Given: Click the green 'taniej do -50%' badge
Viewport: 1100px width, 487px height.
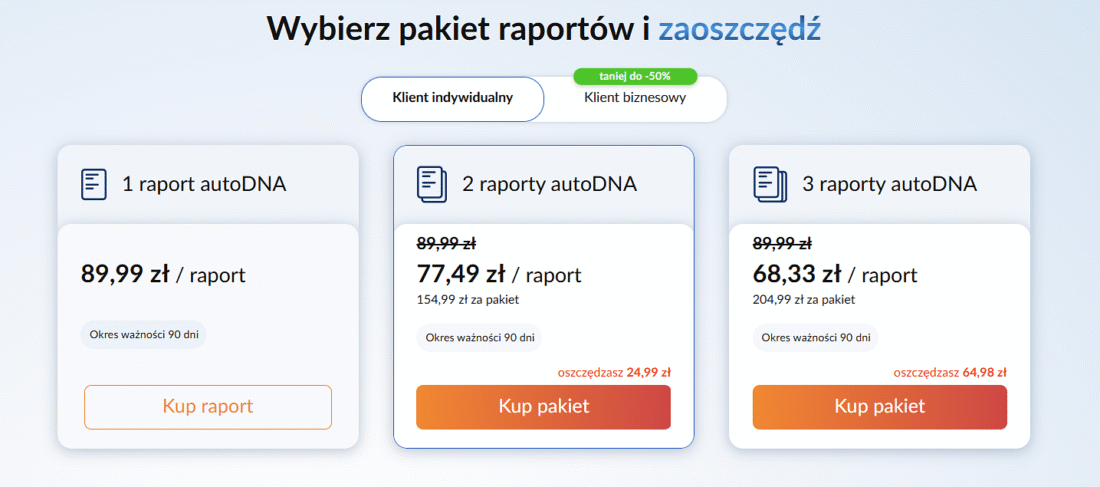Looking at the screenshot, I should (x=635, y=76).
